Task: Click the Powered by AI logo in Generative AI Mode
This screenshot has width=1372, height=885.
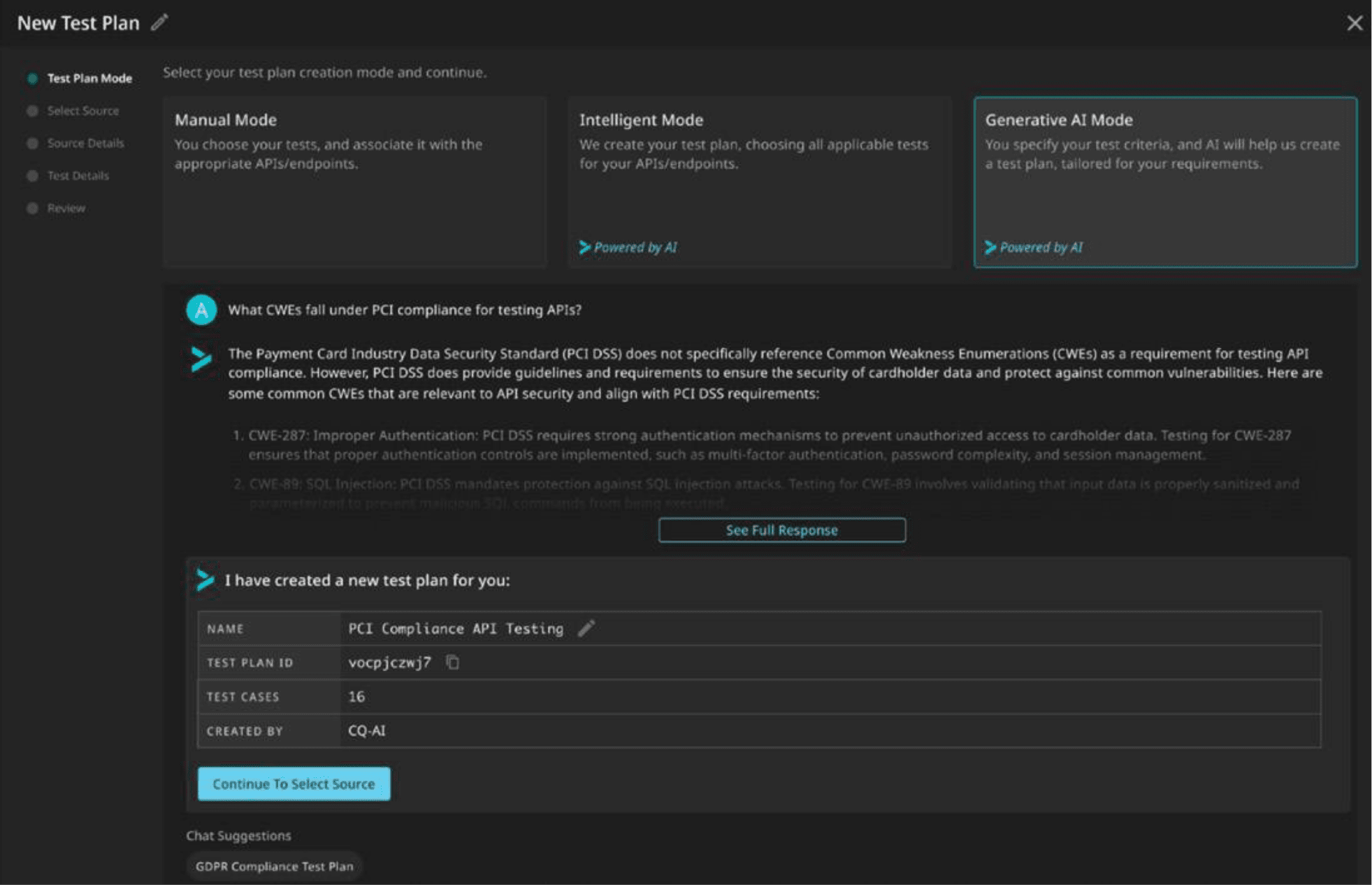Action: point(990,247)
